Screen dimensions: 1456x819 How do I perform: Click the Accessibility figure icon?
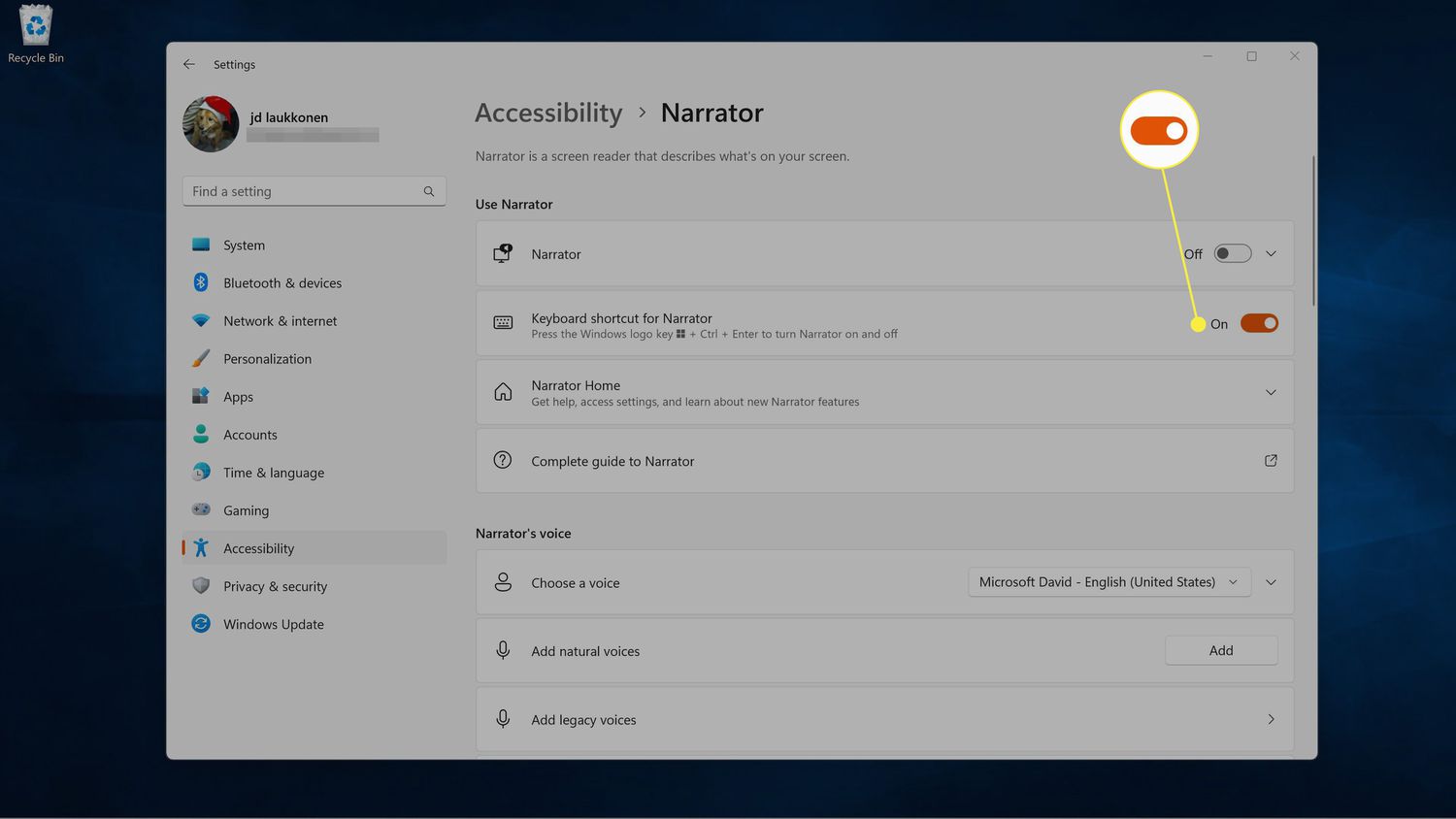coord(201,547)
